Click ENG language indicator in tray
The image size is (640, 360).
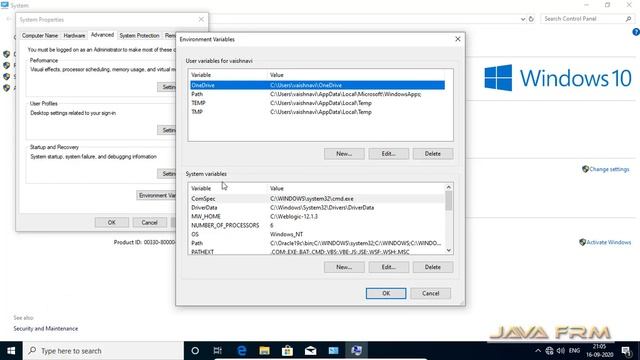click(x=574, y=351)
